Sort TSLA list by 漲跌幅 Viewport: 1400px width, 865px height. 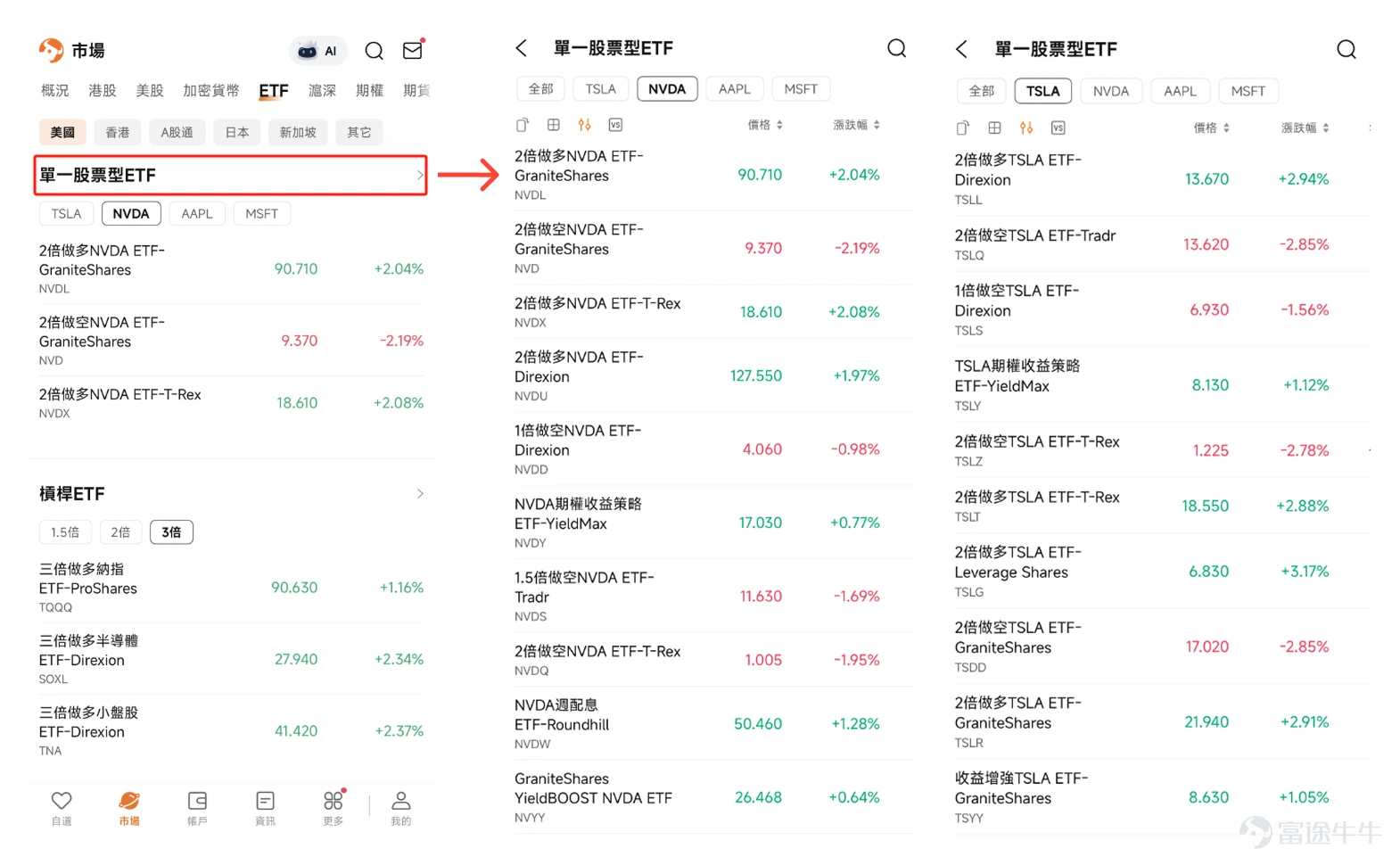coord(1305,128)
